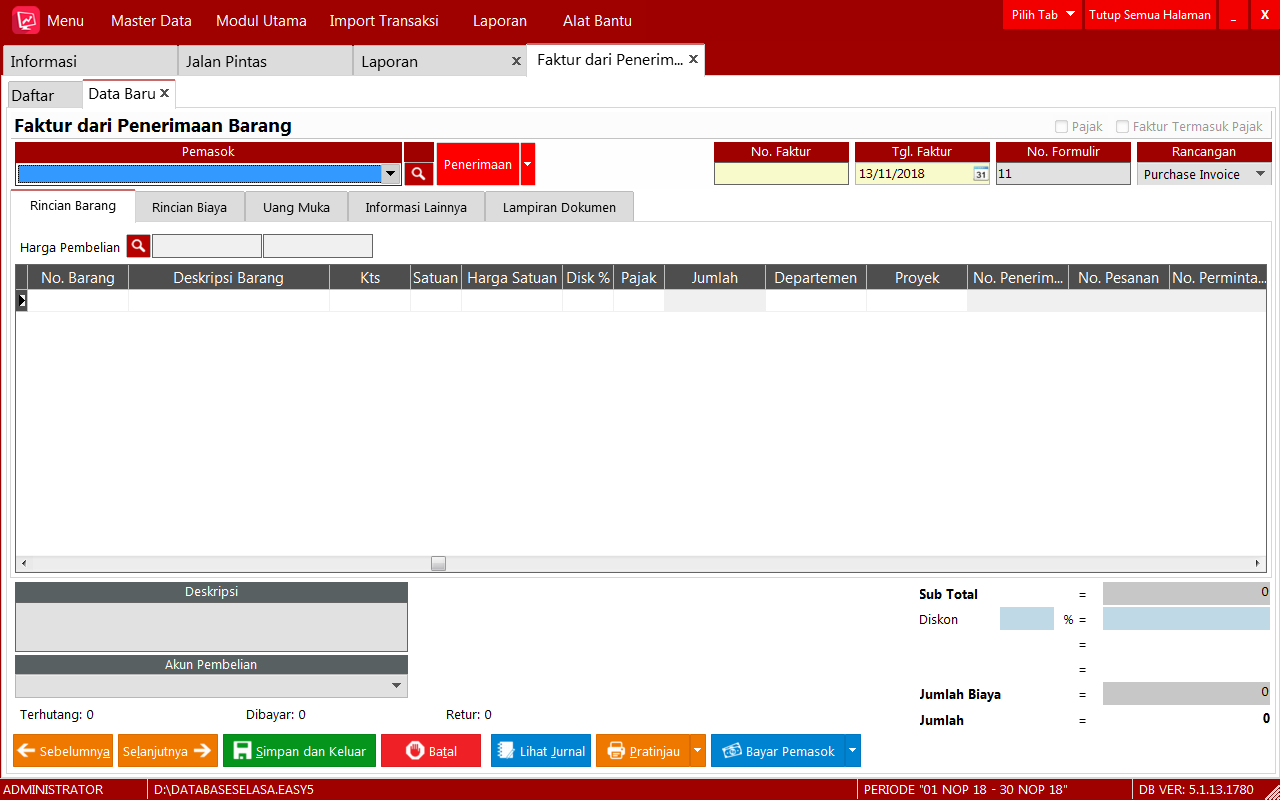Click Bayar Pemasok payment button
The width and height of the screenshot is (1280, 800).
[777, 751]
